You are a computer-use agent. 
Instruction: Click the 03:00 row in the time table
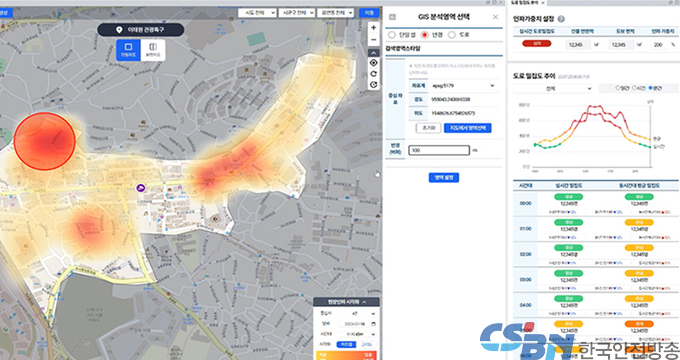(596, 280)
